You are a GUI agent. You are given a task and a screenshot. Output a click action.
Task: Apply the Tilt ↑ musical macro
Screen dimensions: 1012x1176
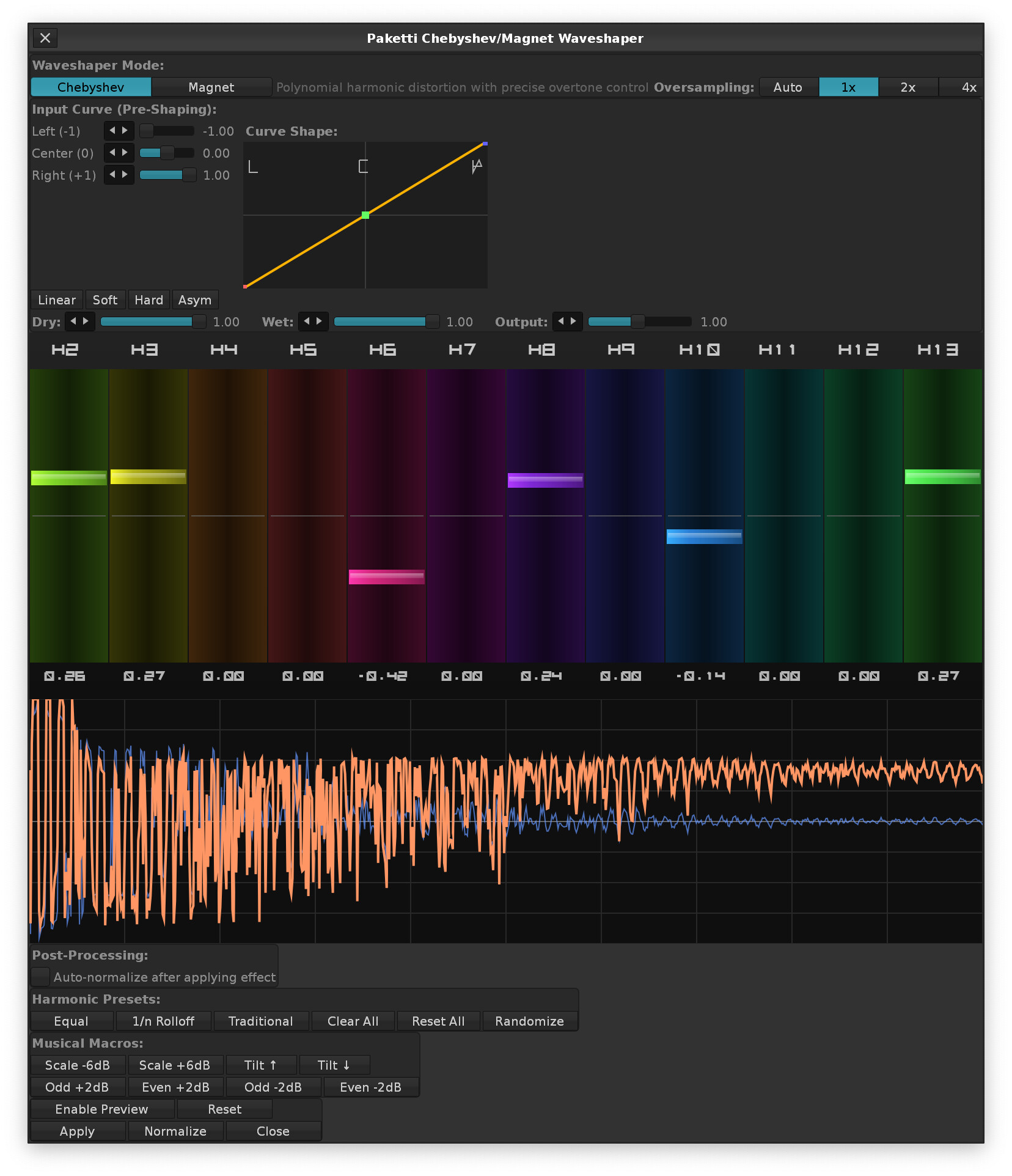[261, 1065]
